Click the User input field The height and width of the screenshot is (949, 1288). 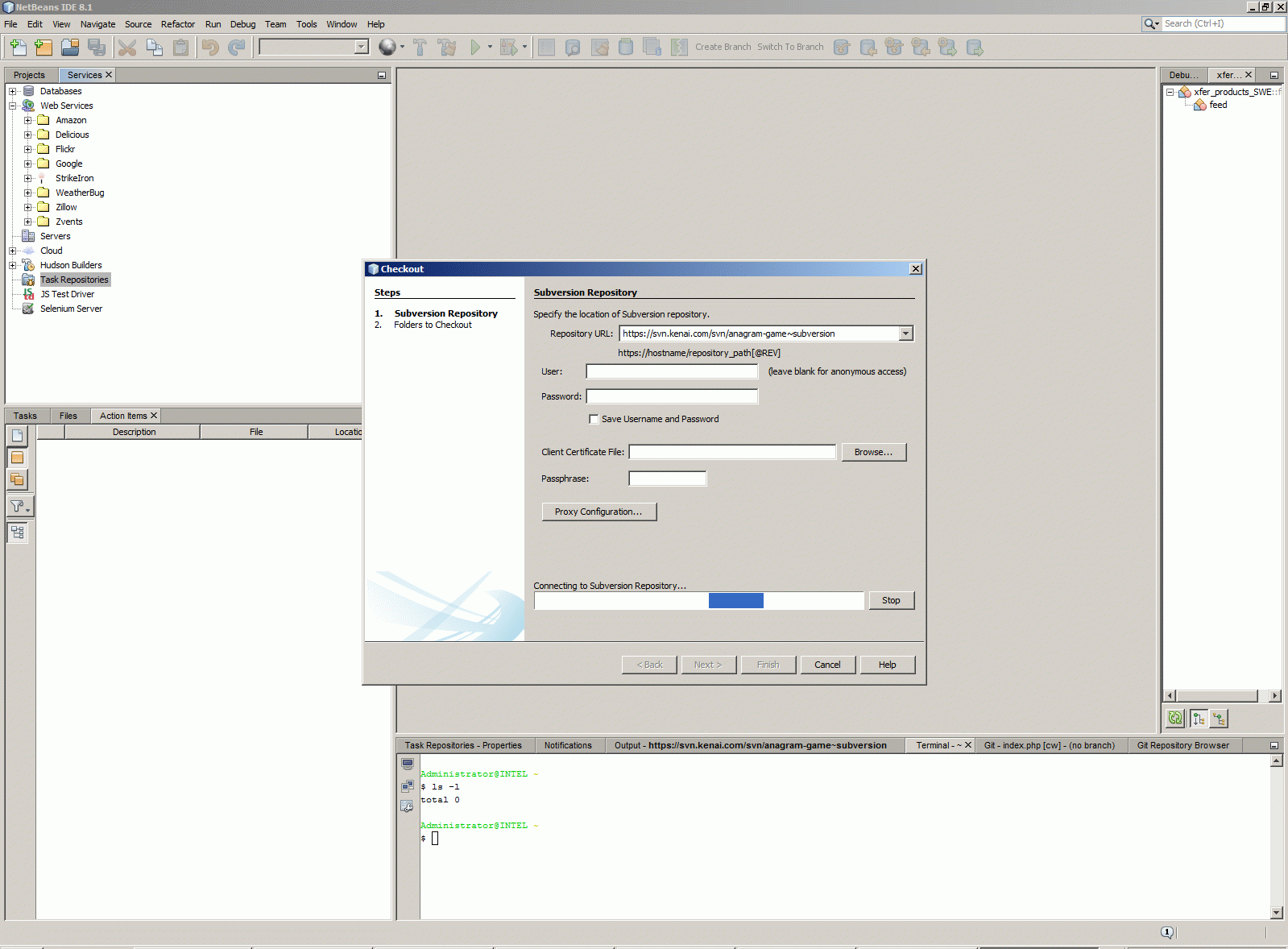coord(672,371)
